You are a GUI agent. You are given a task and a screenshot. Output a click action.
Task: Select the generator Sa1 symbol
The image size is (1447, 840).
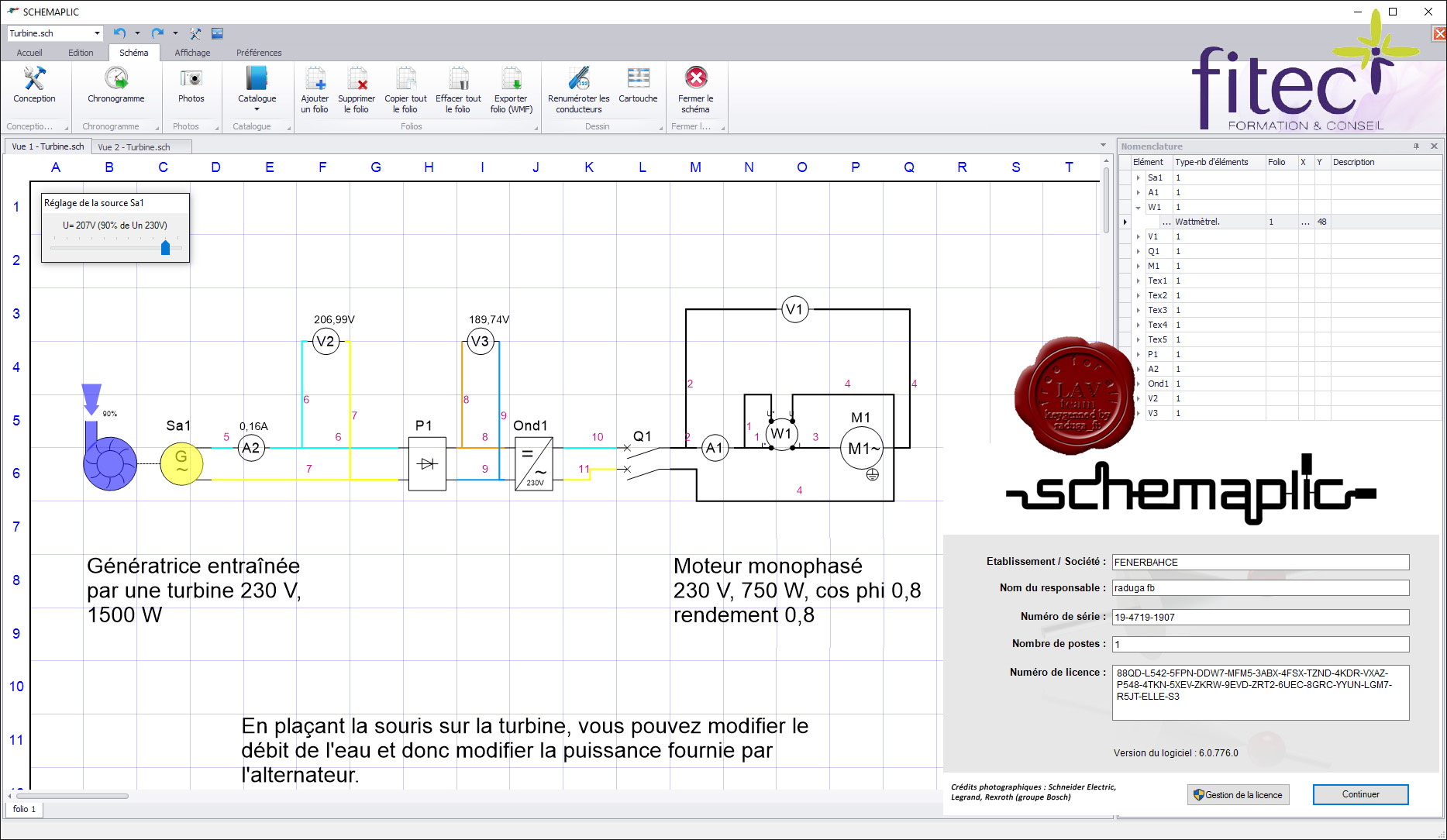point(181,463)
